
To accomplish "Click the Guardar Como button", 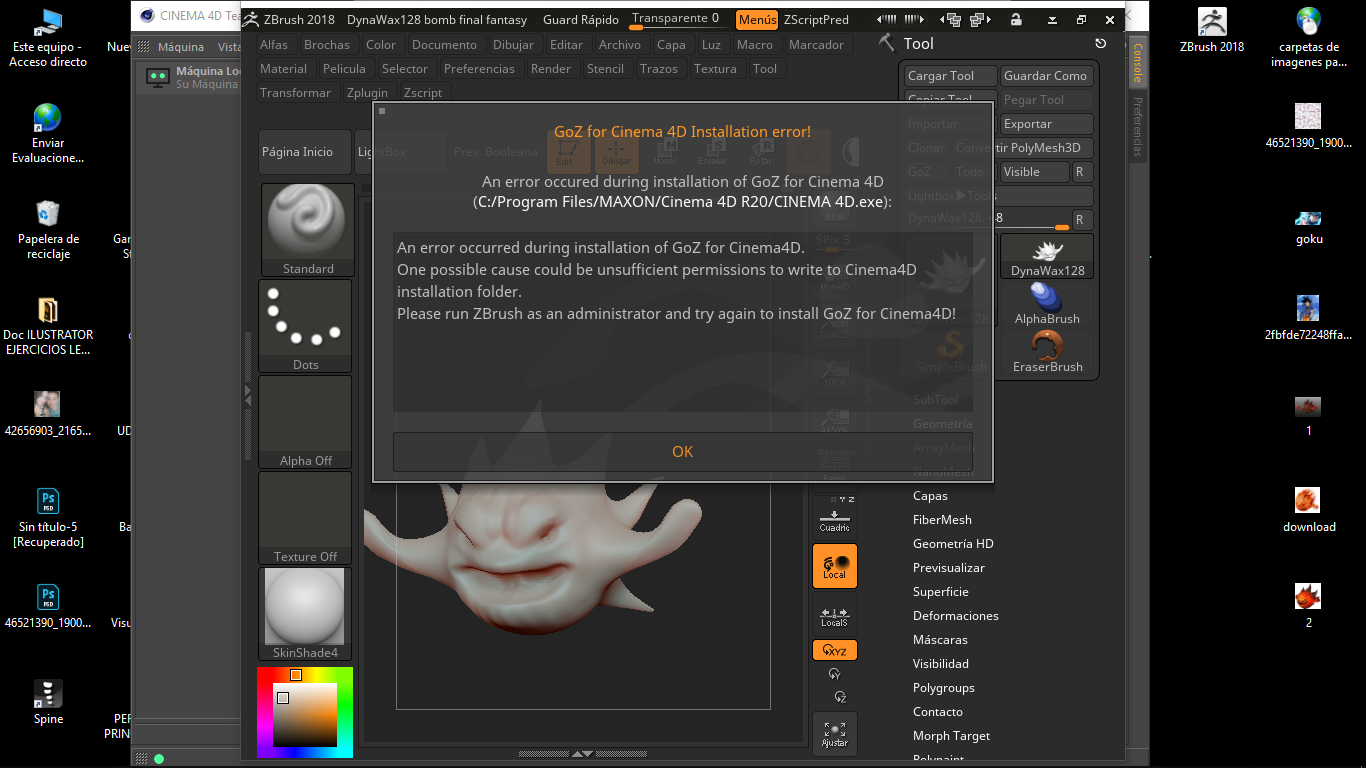I will 1047,76.
